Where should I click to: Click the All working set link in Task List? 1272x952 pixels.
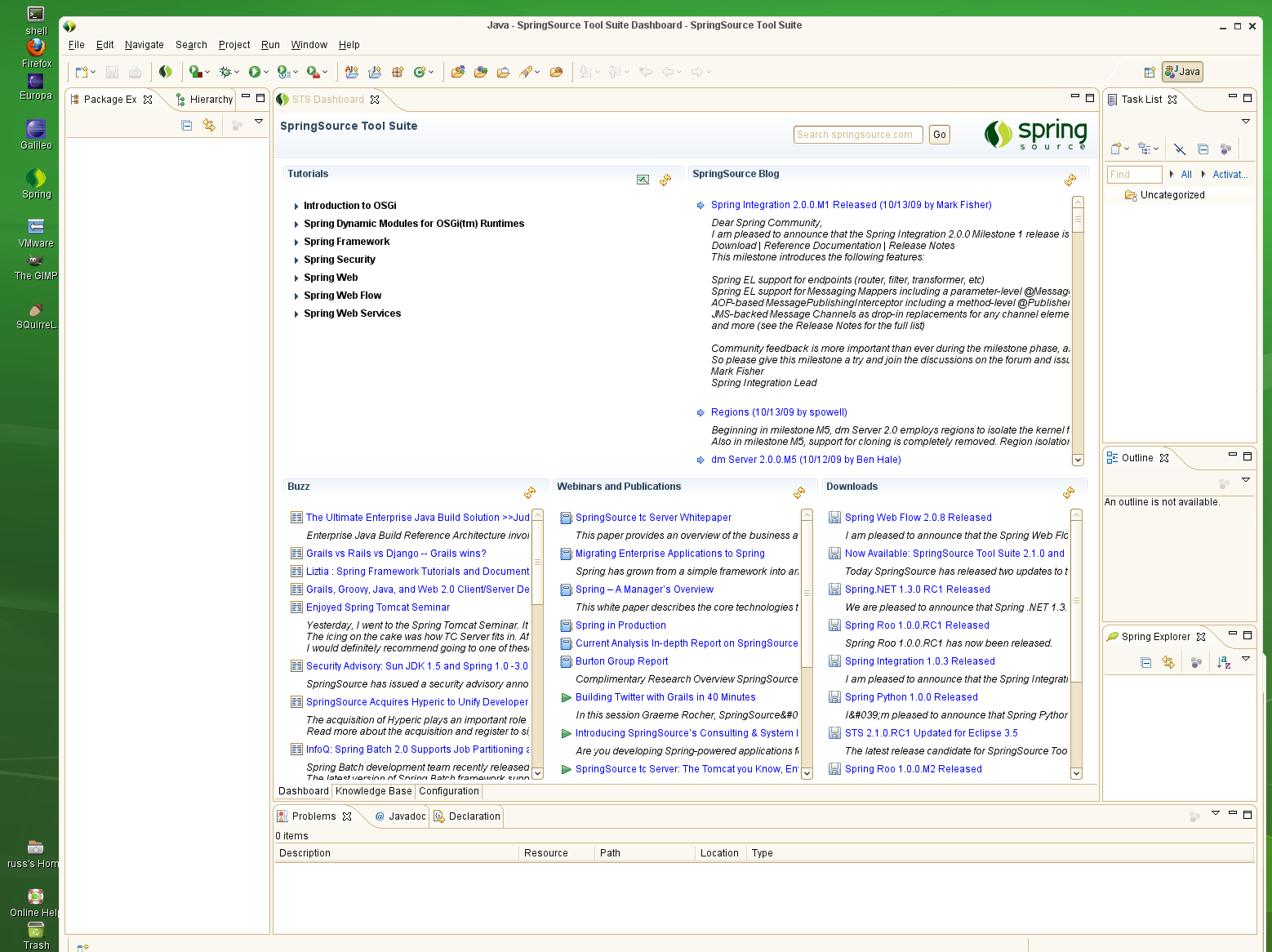tap(1186, 175)
